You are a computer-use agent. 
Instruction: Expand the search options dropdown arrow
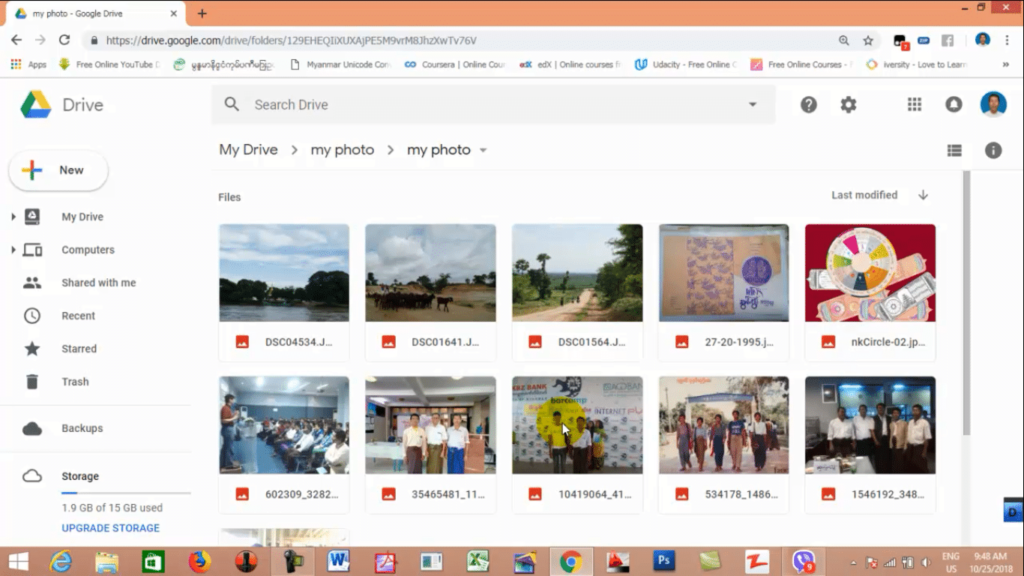[752, 104]
